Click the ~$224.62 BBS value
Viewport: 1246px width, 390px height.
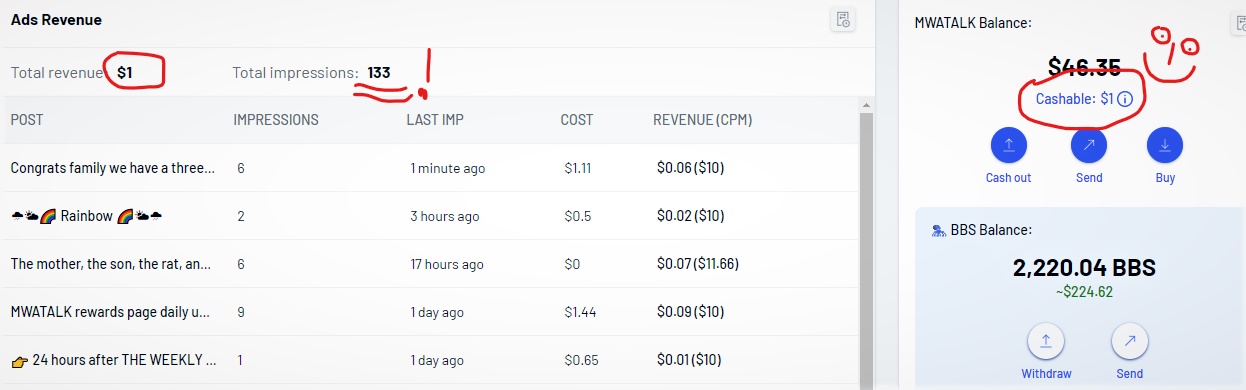[x=1084, y=293]
